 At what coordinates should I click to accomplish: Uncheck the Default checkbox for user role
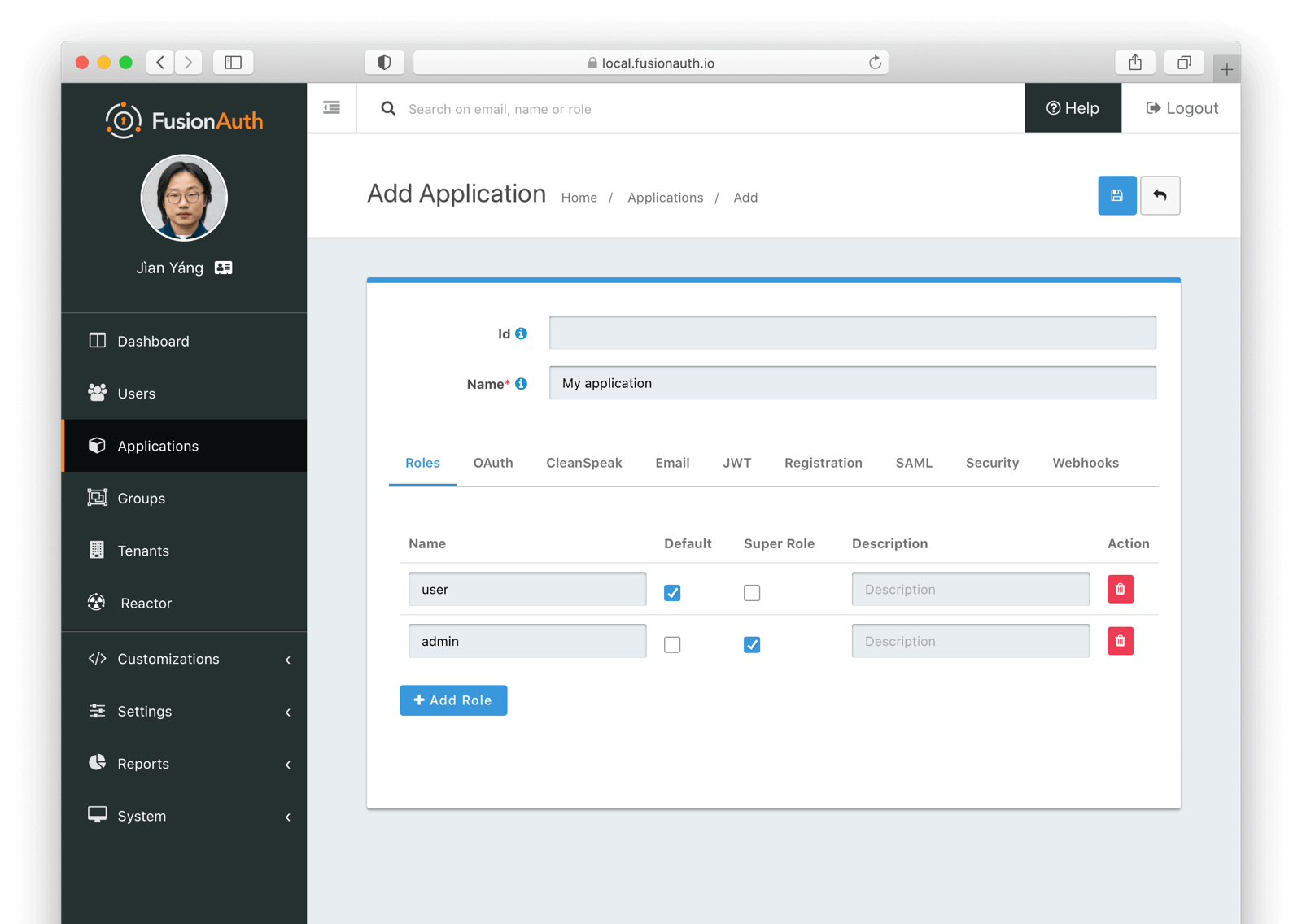pyautogui.click(x=671, y=592)
